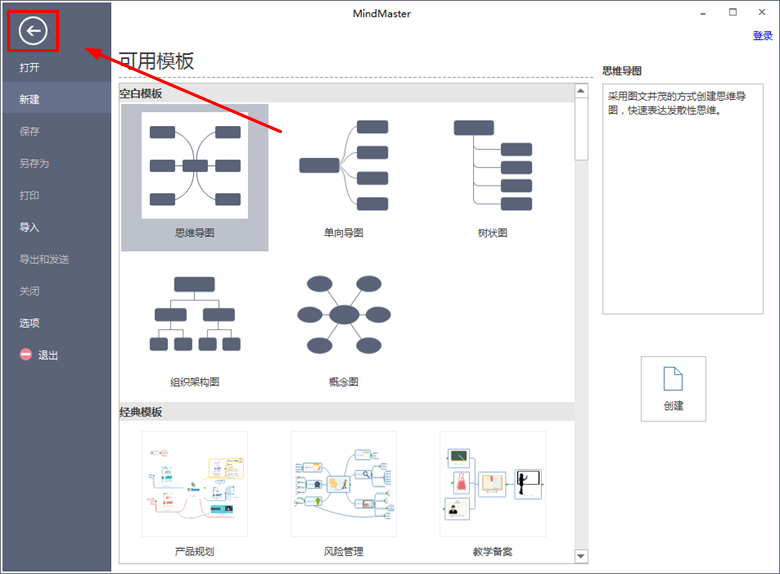Maximize the MindMaster window
Screen dimensions: 780x574
733,12
